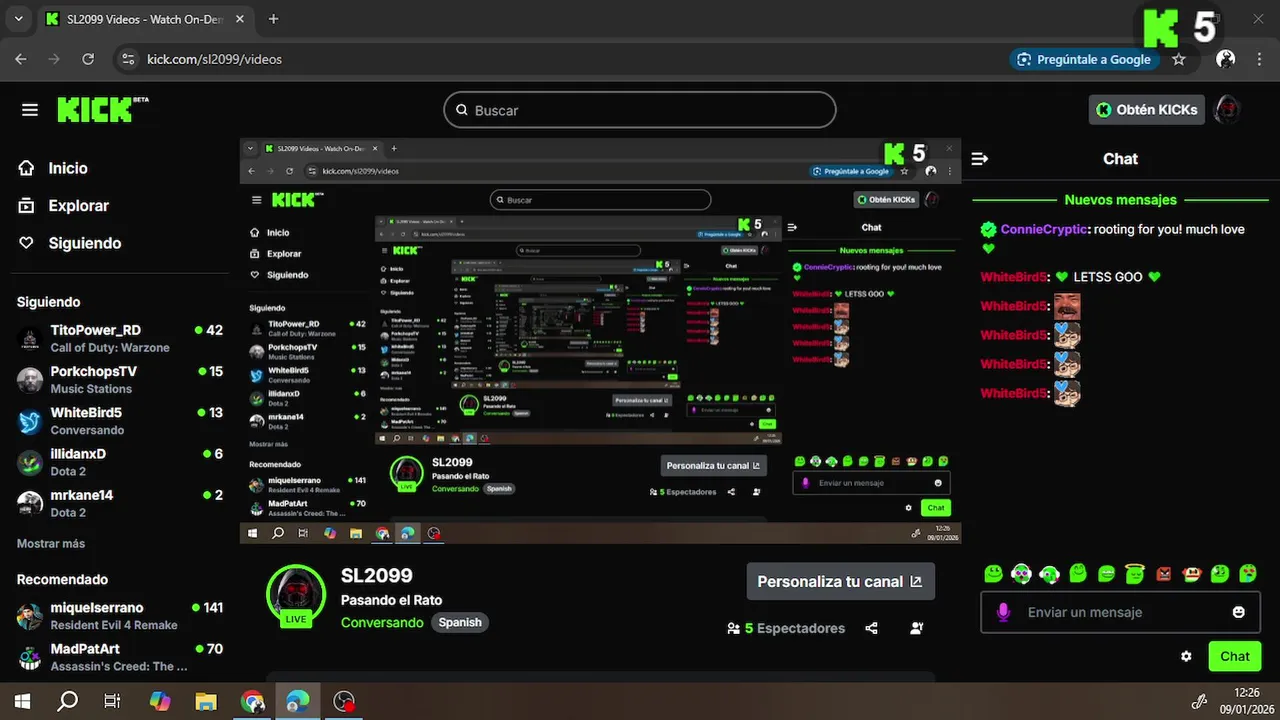The height and width of the screenshot is (720, 1280).
Task: Click inside the Buscar search field
Action: (x=640, y=110)
